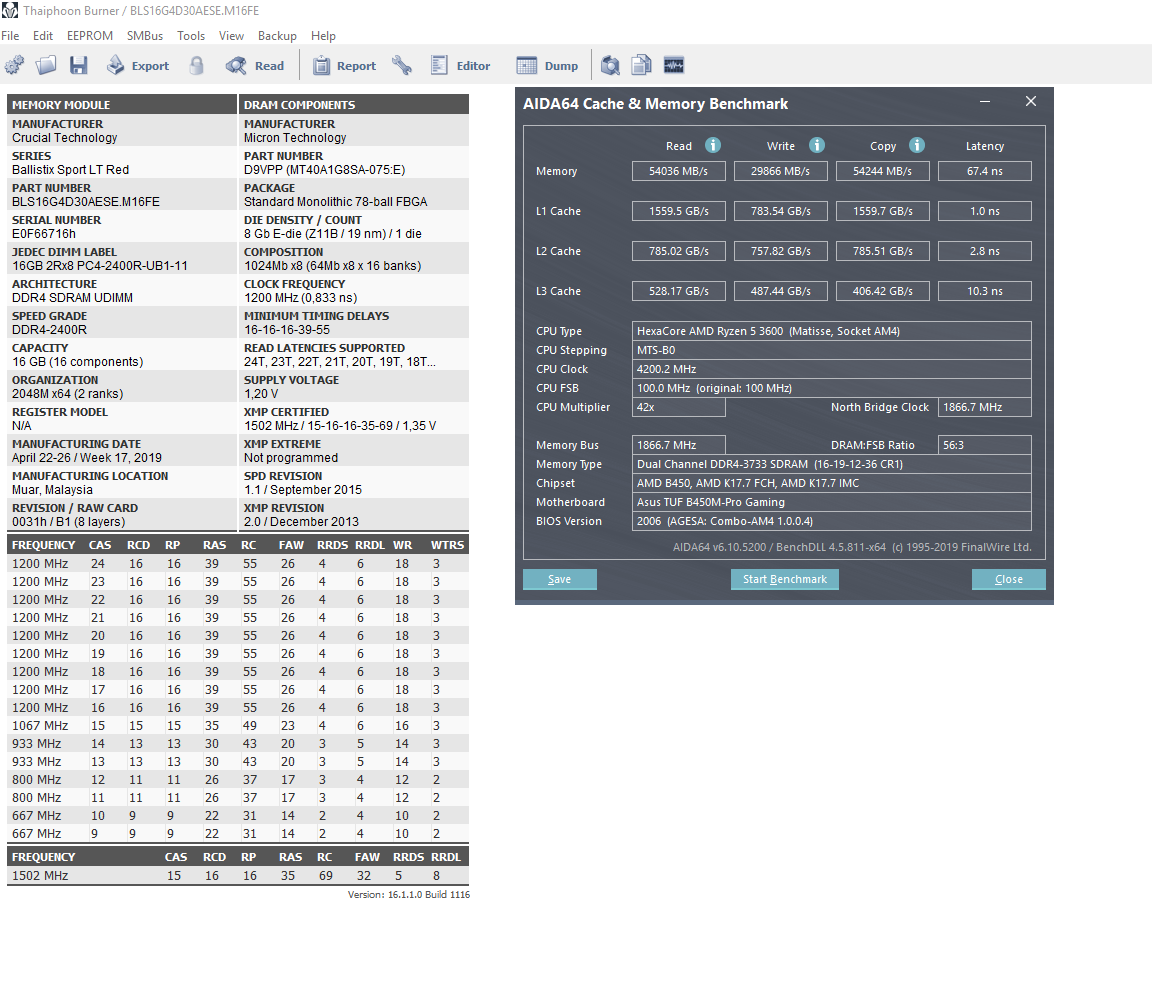Click the Memory Type field DDR4-3733

(832, 464)
